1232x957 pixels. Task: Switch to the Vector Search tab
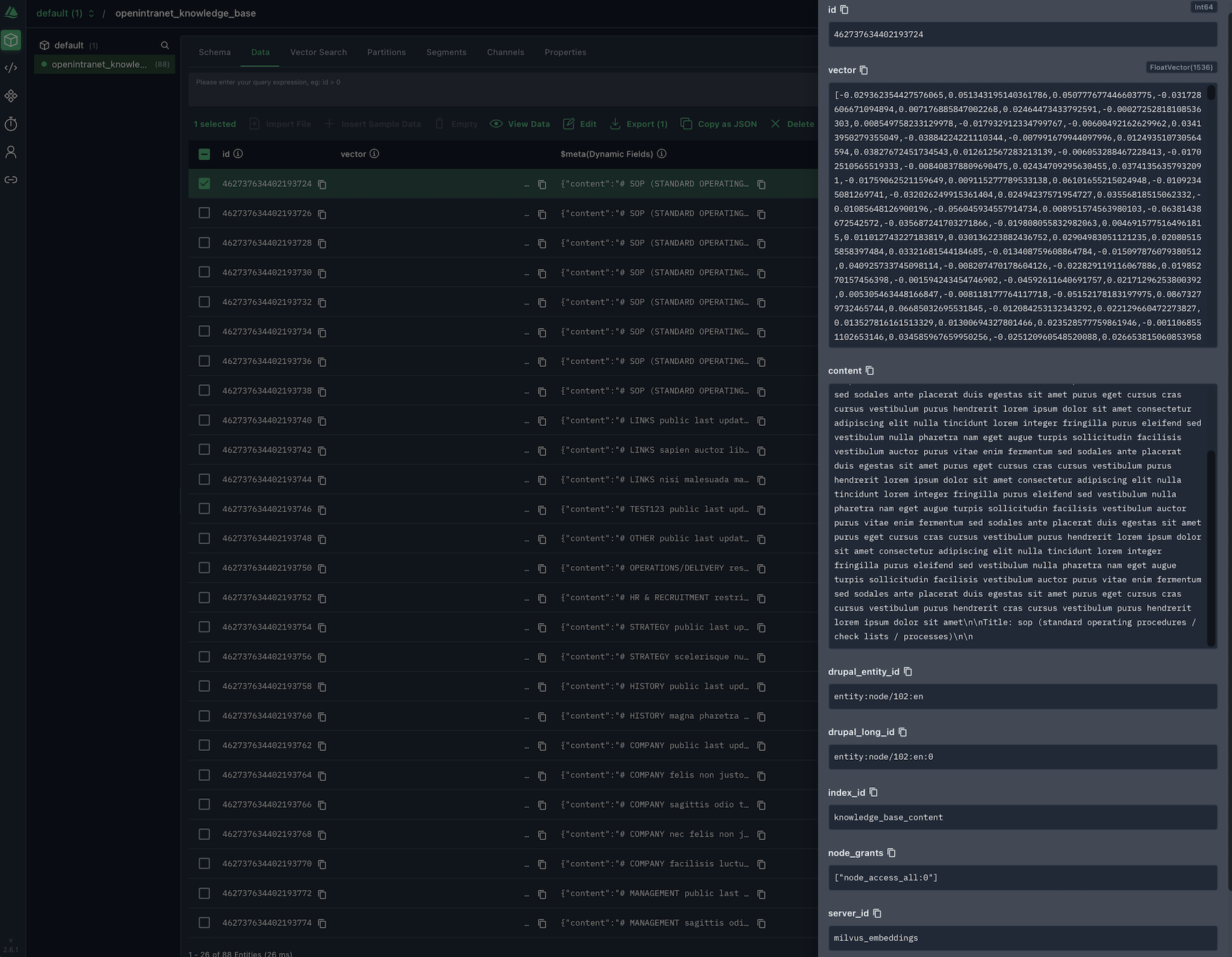coord(318,52)
